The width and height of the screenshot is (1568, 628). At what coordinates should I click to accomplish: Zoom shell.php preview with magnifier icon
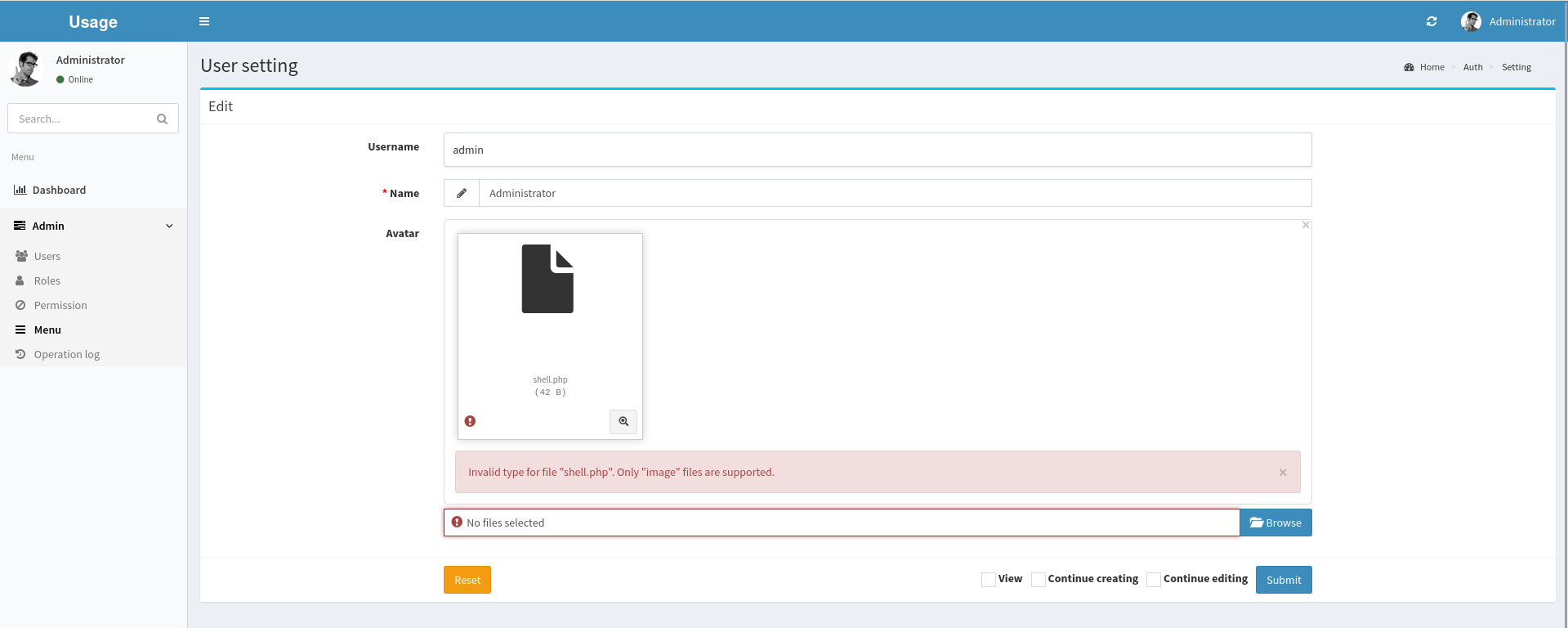[623, 421]
